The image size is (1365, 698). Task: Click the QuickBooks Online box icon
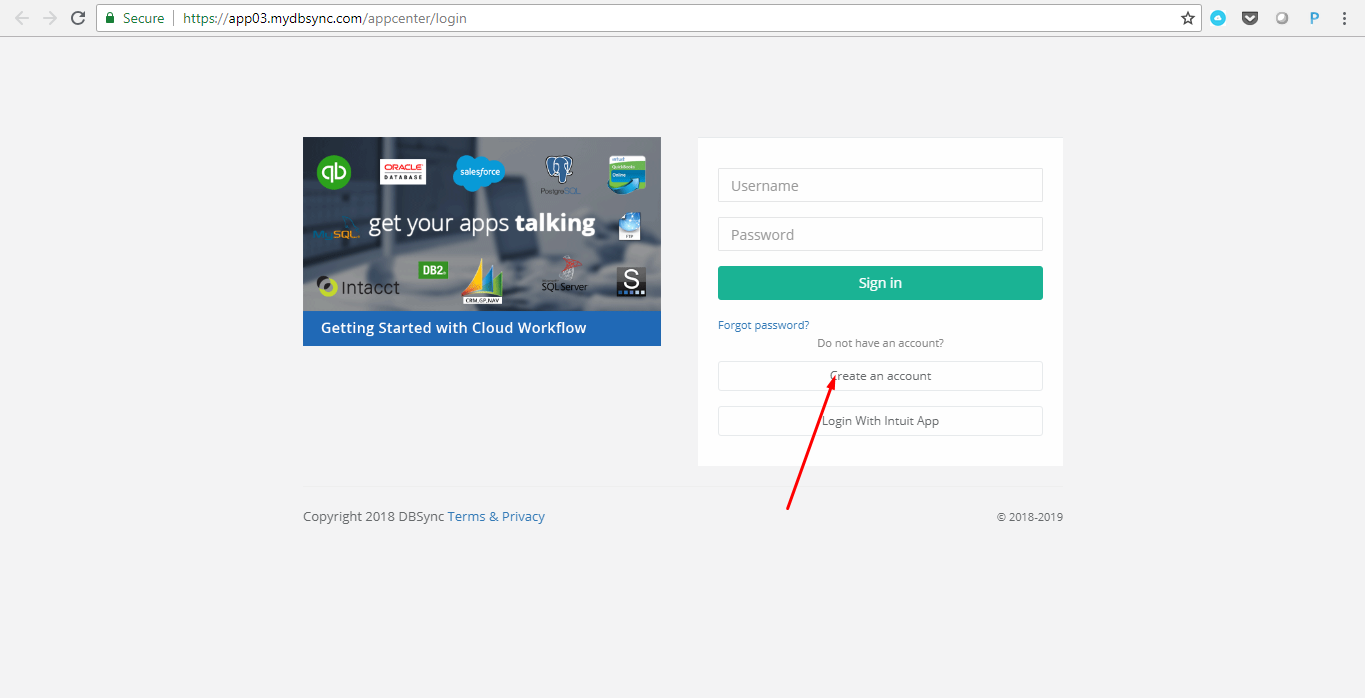coord(627,174)
